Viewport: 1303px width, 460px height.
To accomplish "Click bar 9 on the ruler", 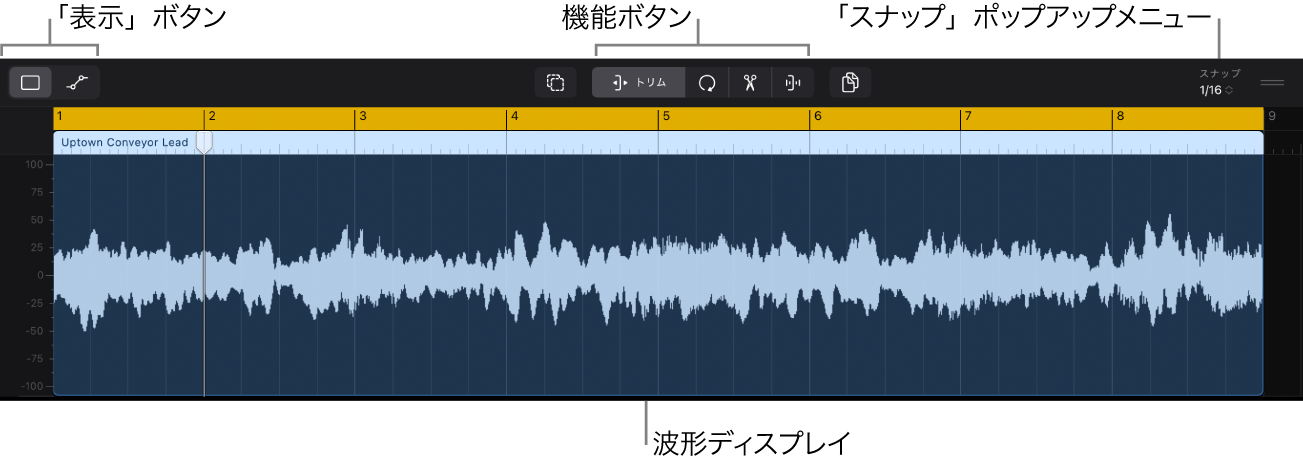I will pos(1272,117).
